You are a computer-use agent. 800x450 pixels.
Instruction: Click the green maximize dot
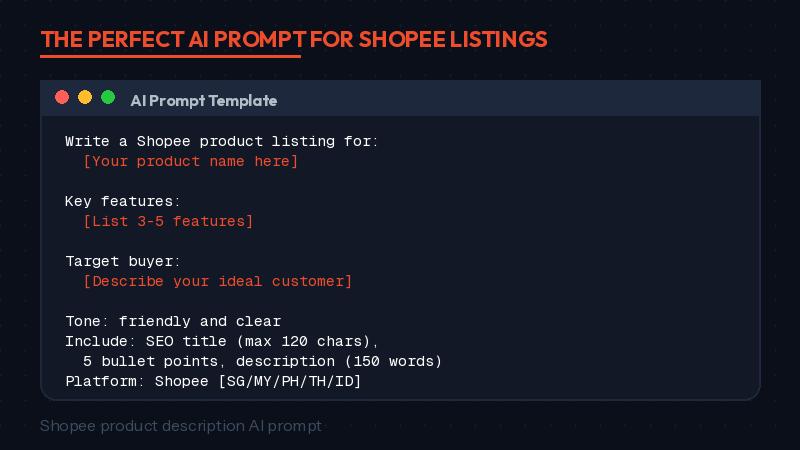(x=108, y=98)
